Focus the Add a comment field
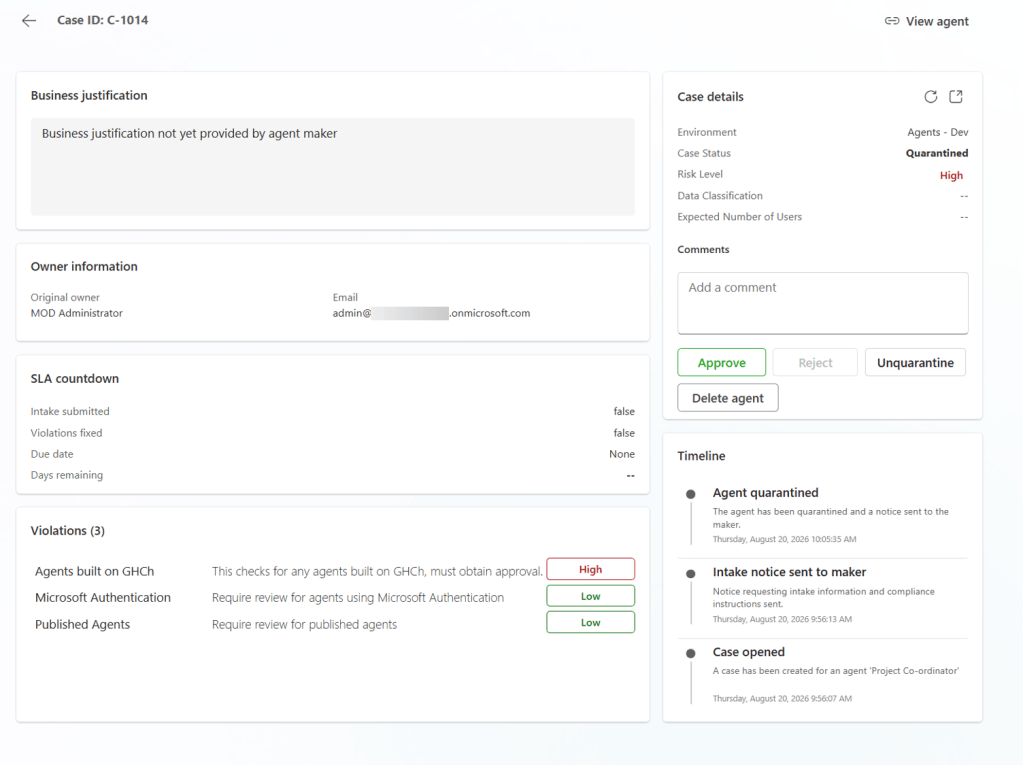1023x765 pixels. pyautogui.click(x=823, y=303)
